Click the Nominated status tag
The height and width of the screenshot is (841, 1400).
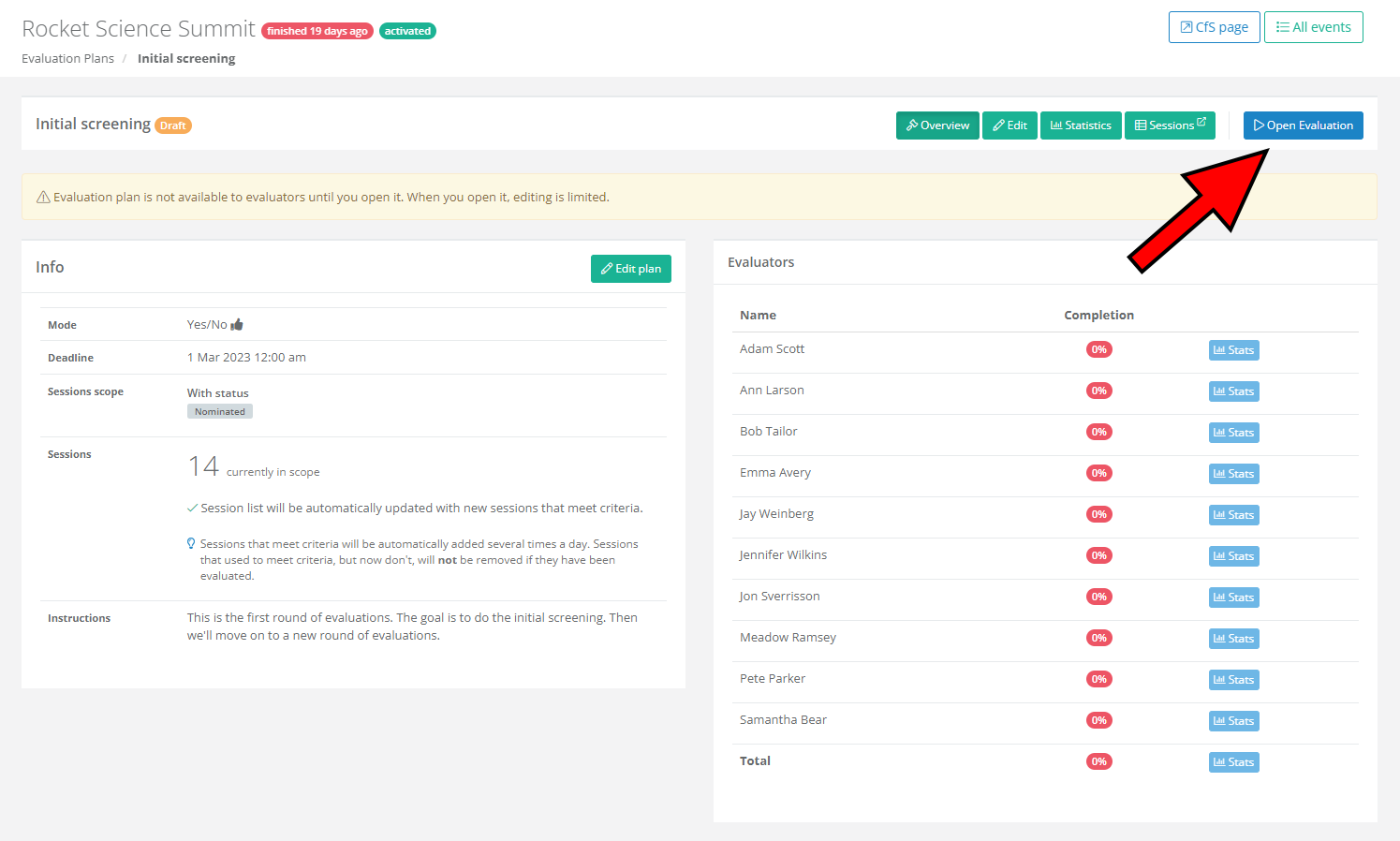click(220, 411)
